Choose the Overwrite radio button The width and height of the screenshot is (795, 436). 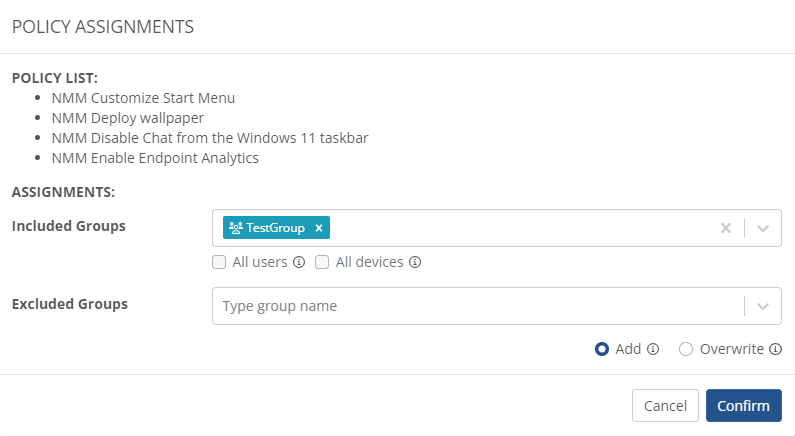[686, 349]
